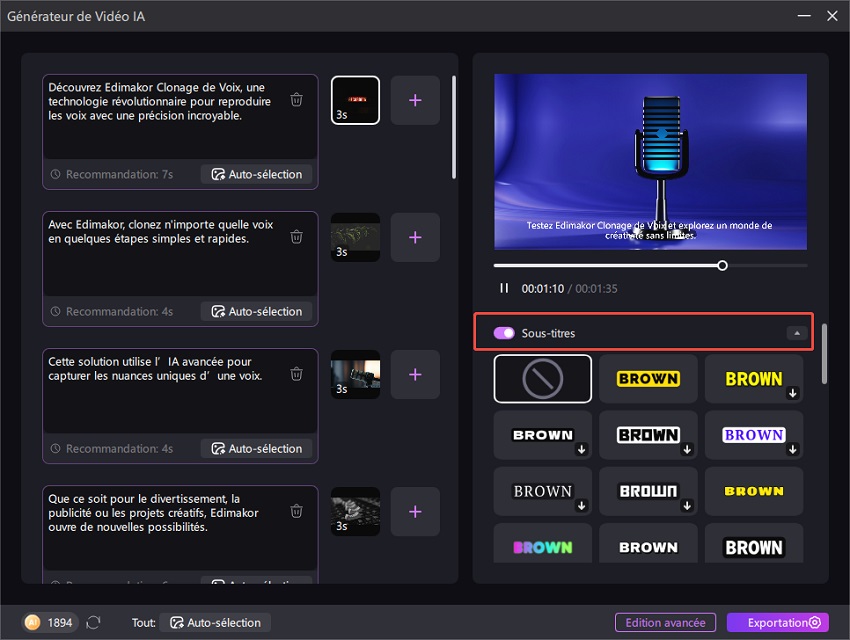
Task: Download the white wide BROWN subtitle style
Action: point(582,449)
